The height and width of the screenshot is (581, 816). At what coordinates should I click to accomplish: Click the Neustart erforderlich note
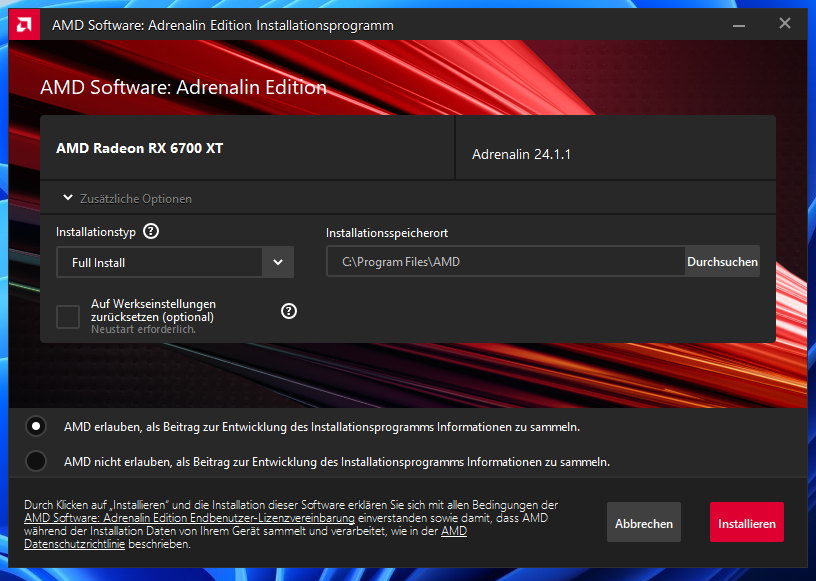(x=144, y=330)
